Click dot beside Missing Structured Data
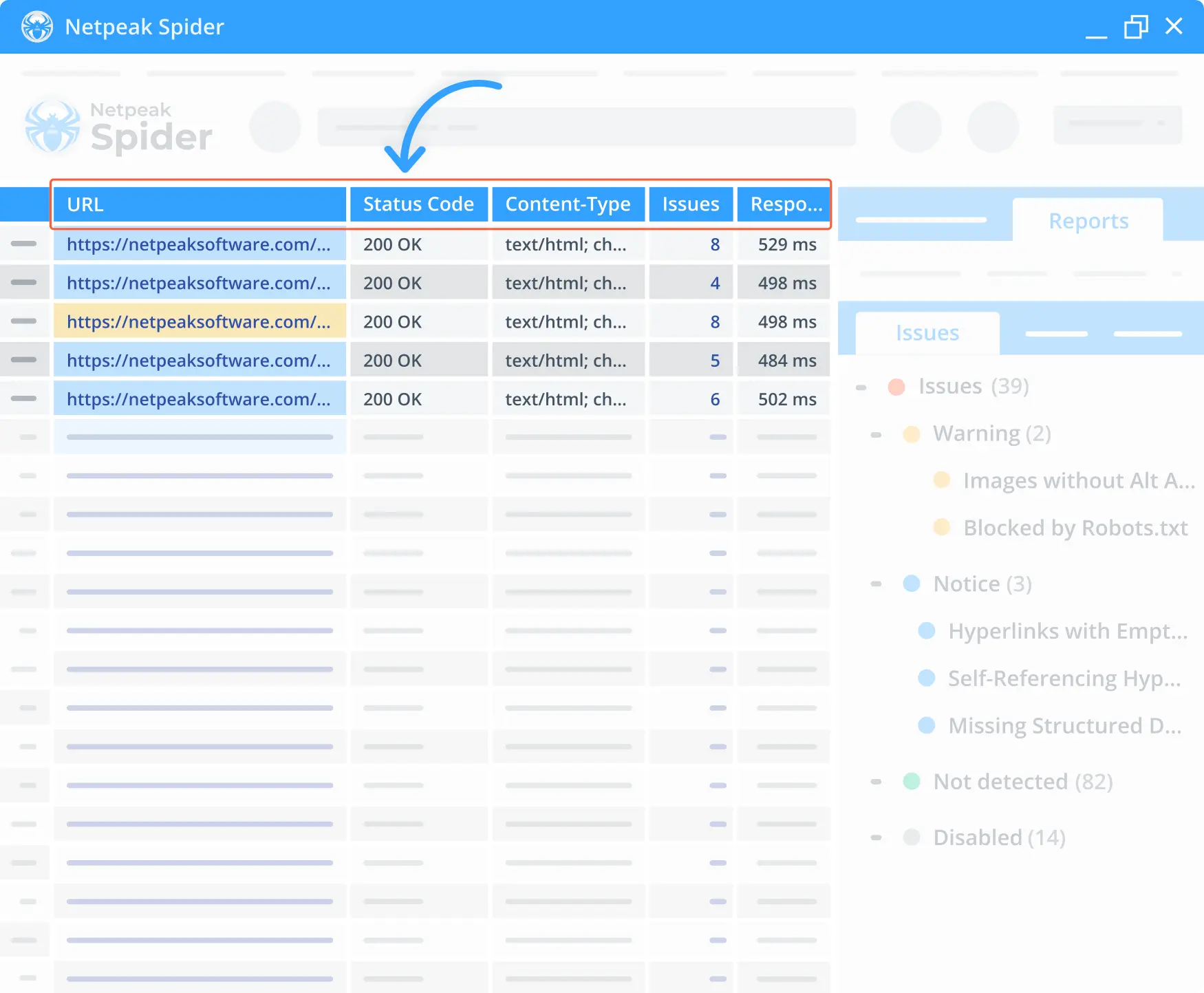 click(x=927, y=725)
